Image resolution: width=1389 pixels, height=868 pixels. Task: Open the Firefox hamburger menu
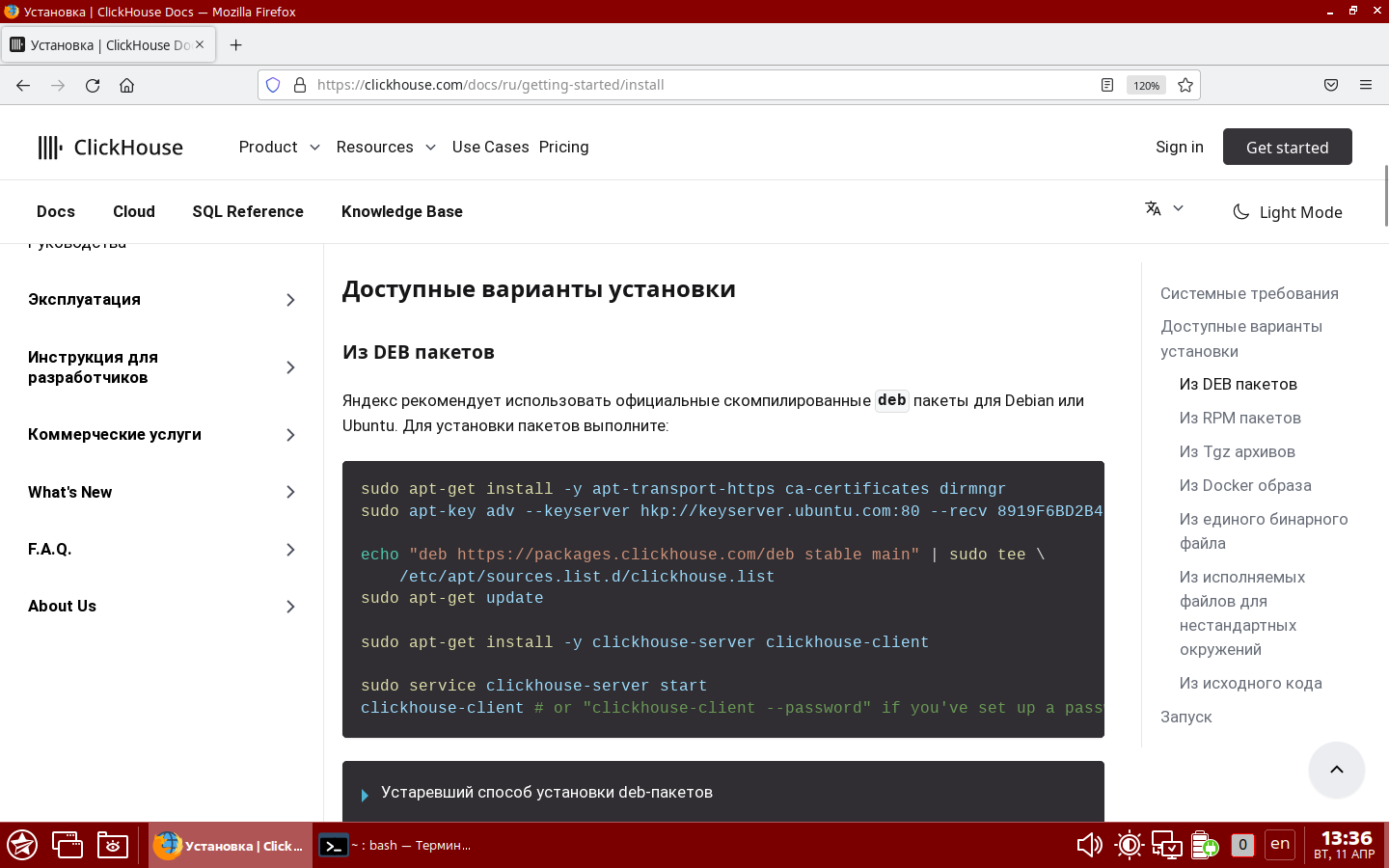coord(1366,85)
